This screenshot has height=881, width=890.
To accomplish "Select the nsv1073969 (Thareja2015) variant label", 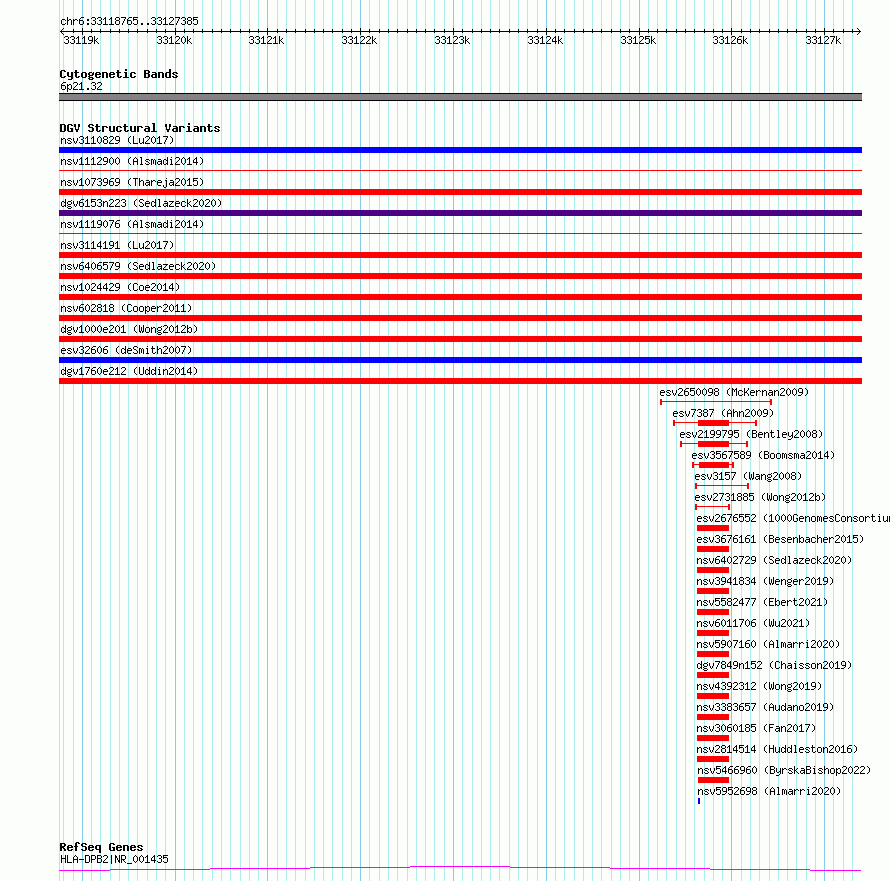I will pos(132,182).
